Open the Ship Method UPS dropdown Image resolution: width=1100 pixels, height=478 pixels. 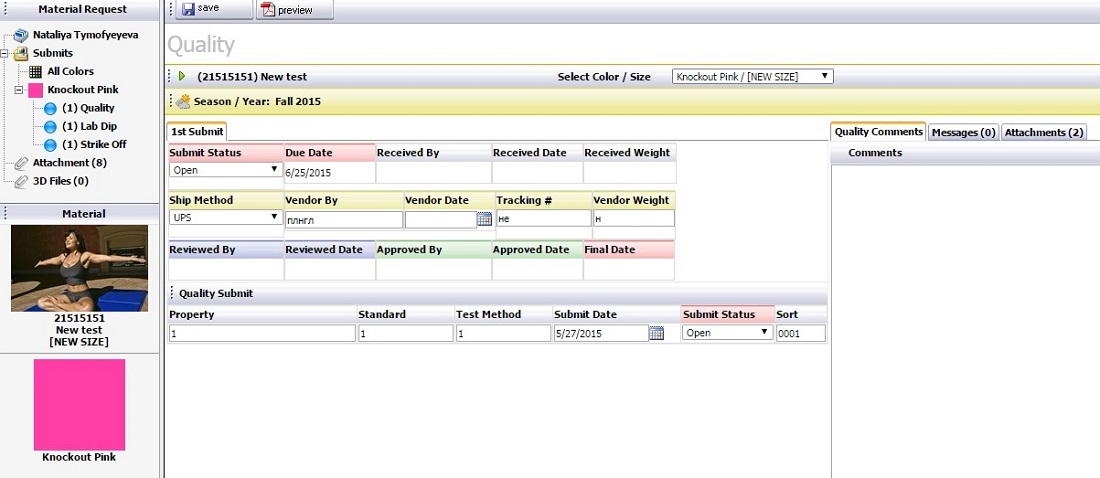click(225, 218)
